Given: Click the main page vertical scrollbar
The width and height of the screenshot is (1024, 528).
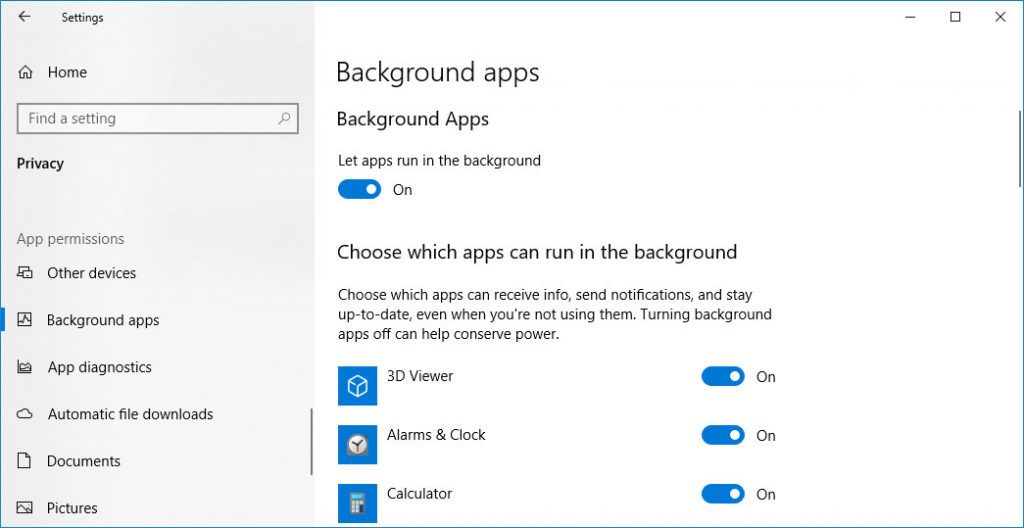Looking at the screenshot, I should click(x=1019, y=150).
